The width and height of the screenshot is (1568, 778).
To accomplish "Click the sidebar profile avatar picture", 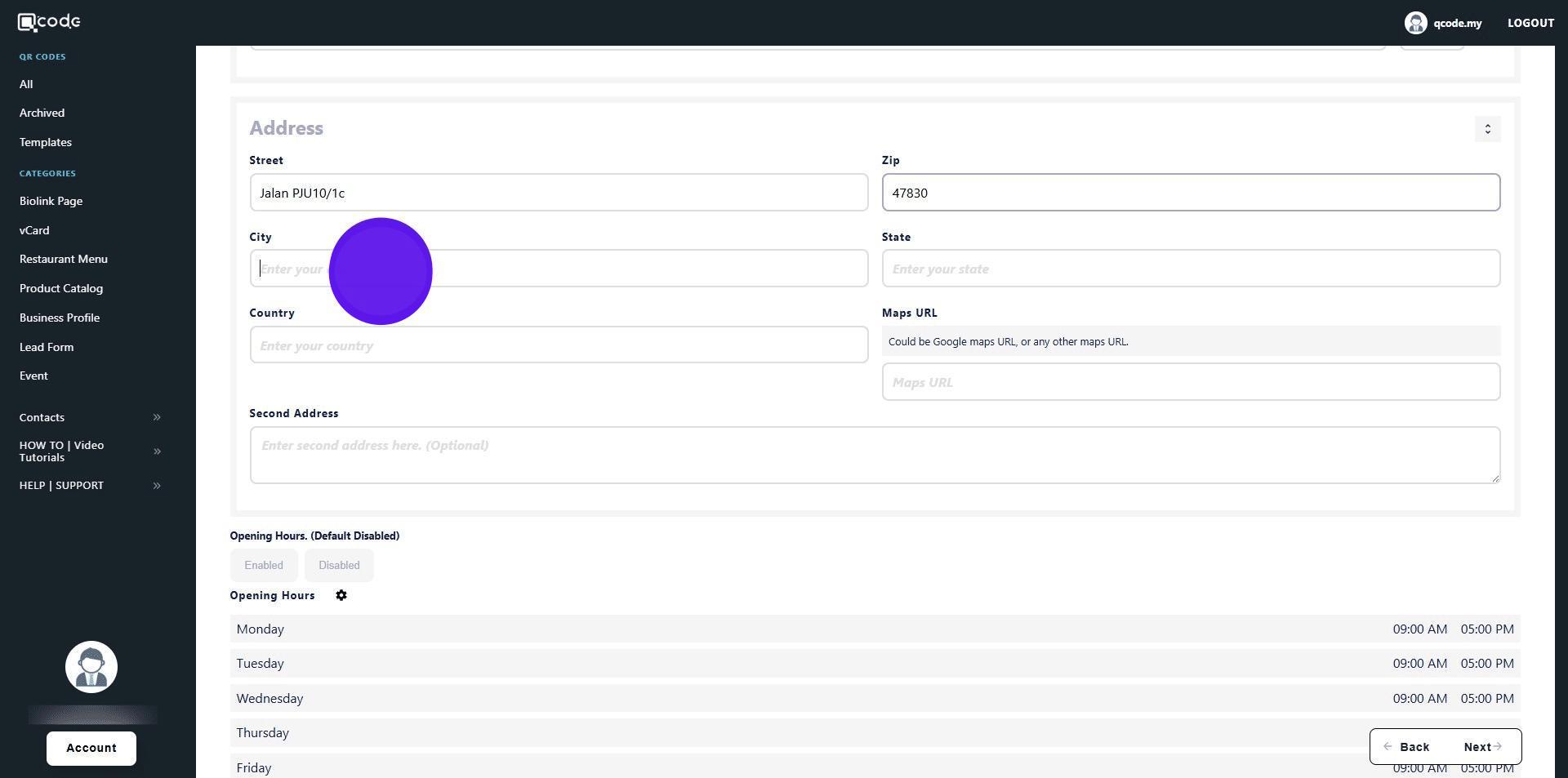I will point(91,667).
